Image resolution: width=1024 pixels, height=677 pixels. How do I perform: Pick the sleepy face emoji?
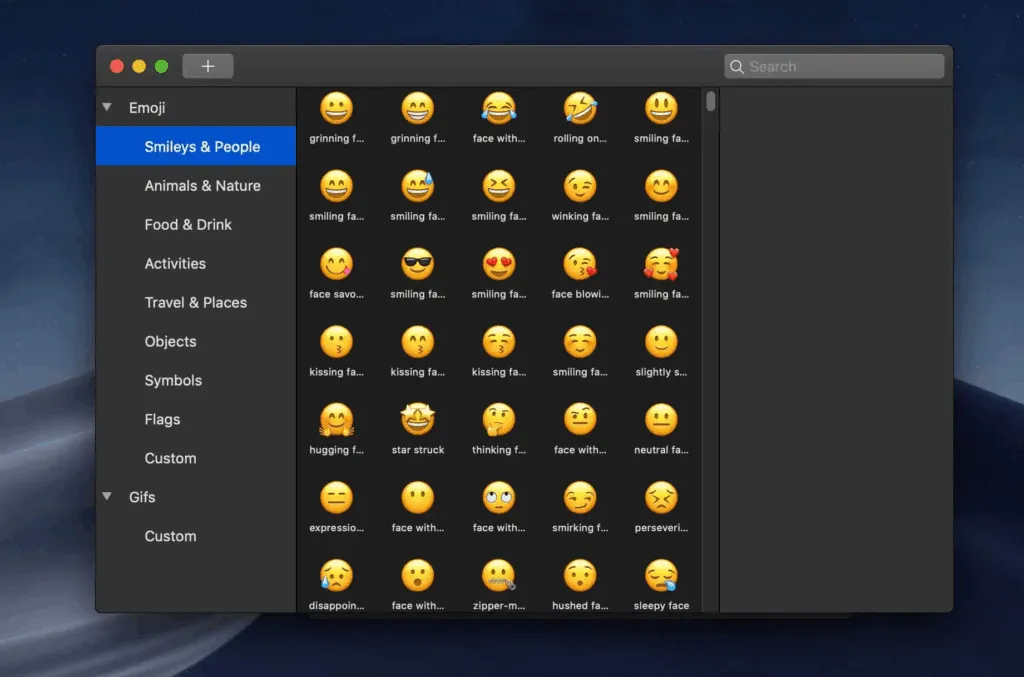(661, 576)
